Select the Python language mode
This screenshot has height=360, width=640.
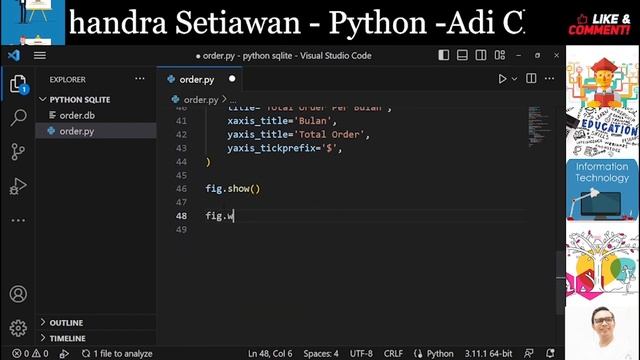[433, 353]
